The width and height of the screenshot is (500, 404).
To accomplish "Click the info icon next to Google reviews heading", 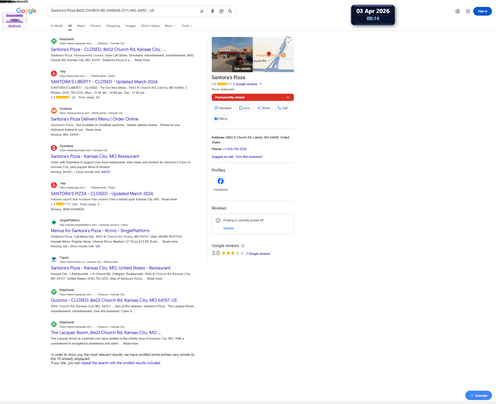I will pyautogui.click(x=243, y=246).
